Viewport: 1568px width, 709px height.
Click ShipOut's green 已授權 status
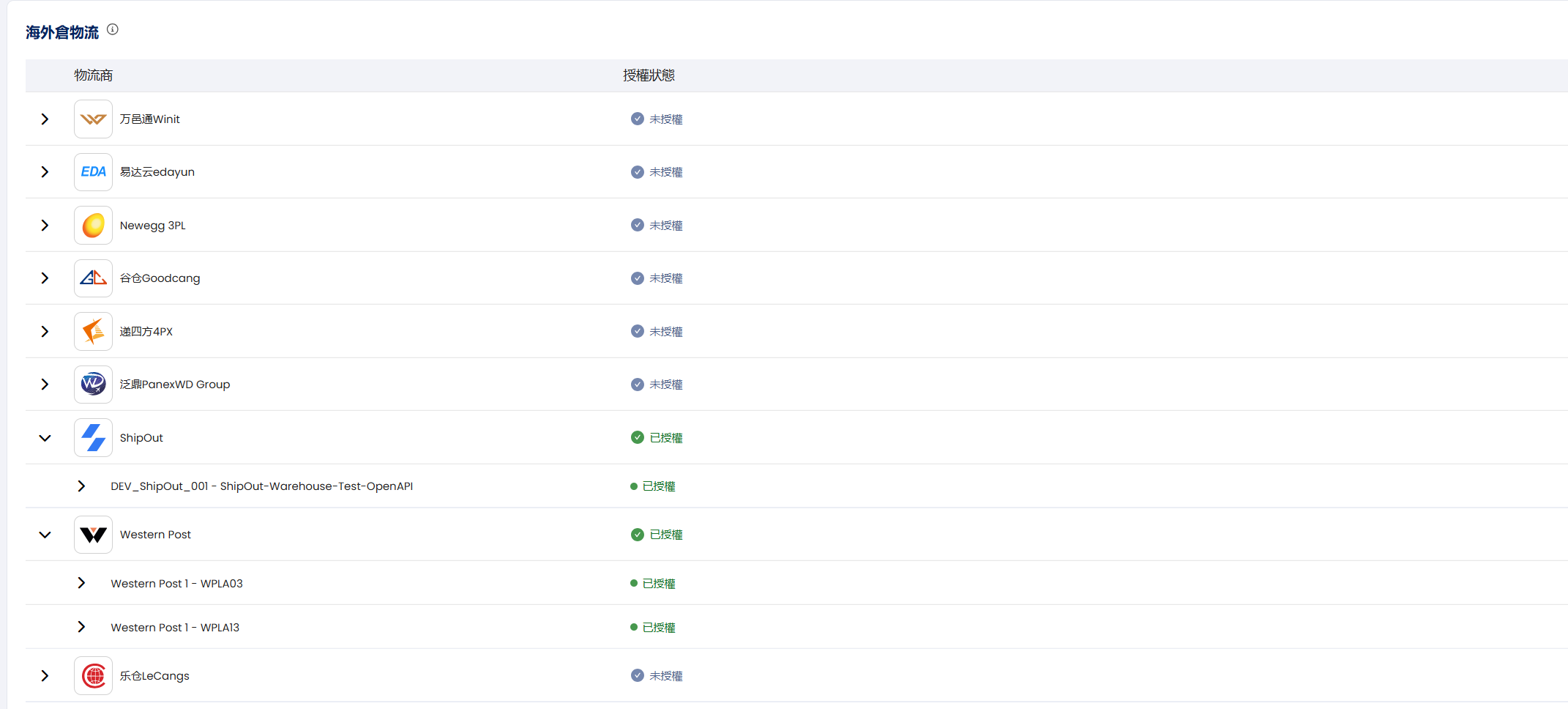tap(657, 438)
